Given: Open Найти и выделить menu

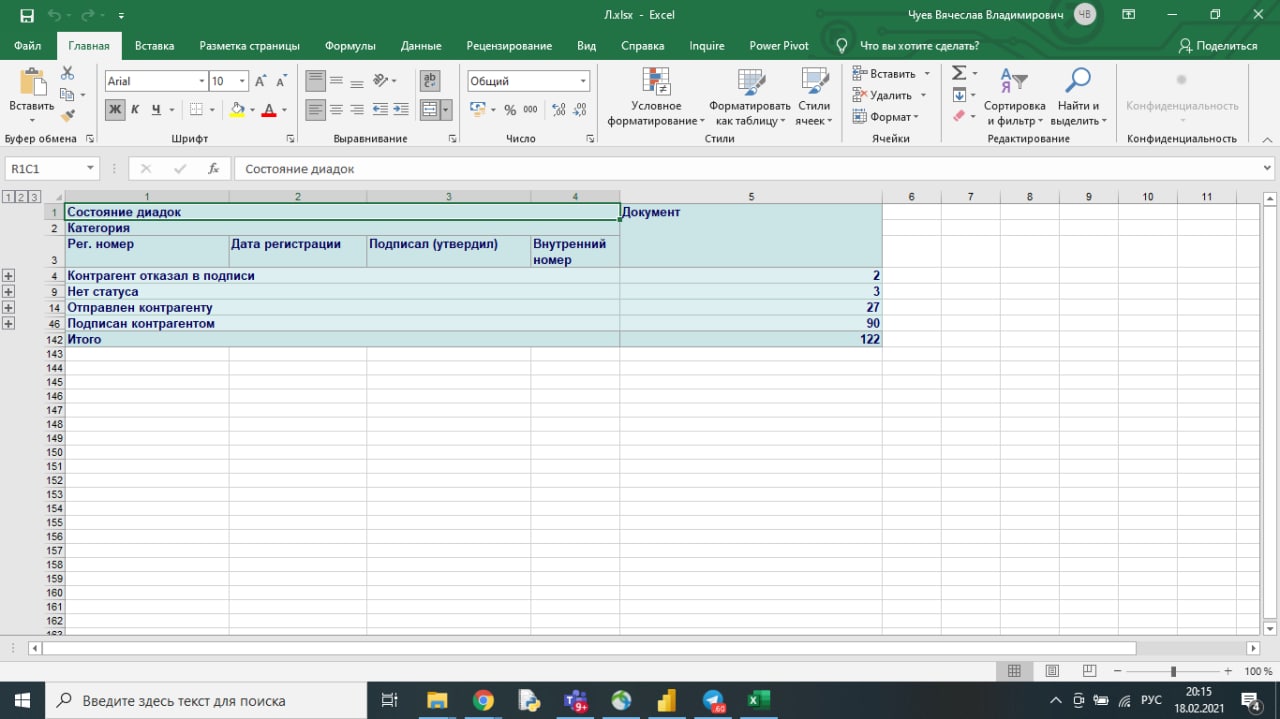Looking at the screenshot, I should (x=1078, y=97).
